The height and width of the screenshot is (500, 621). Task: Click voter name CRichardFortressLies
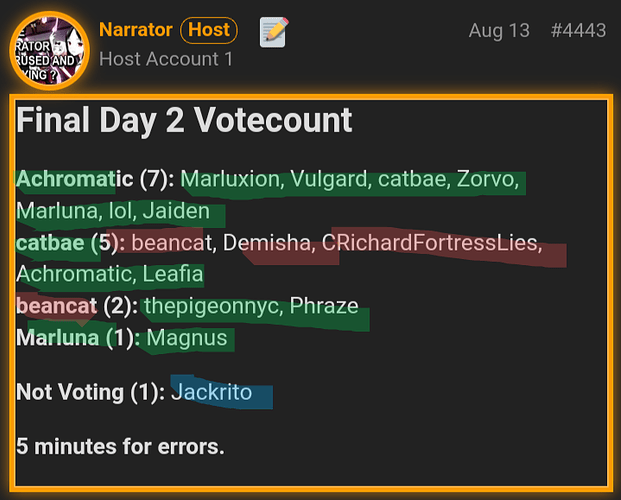click(x=432, y=242)
